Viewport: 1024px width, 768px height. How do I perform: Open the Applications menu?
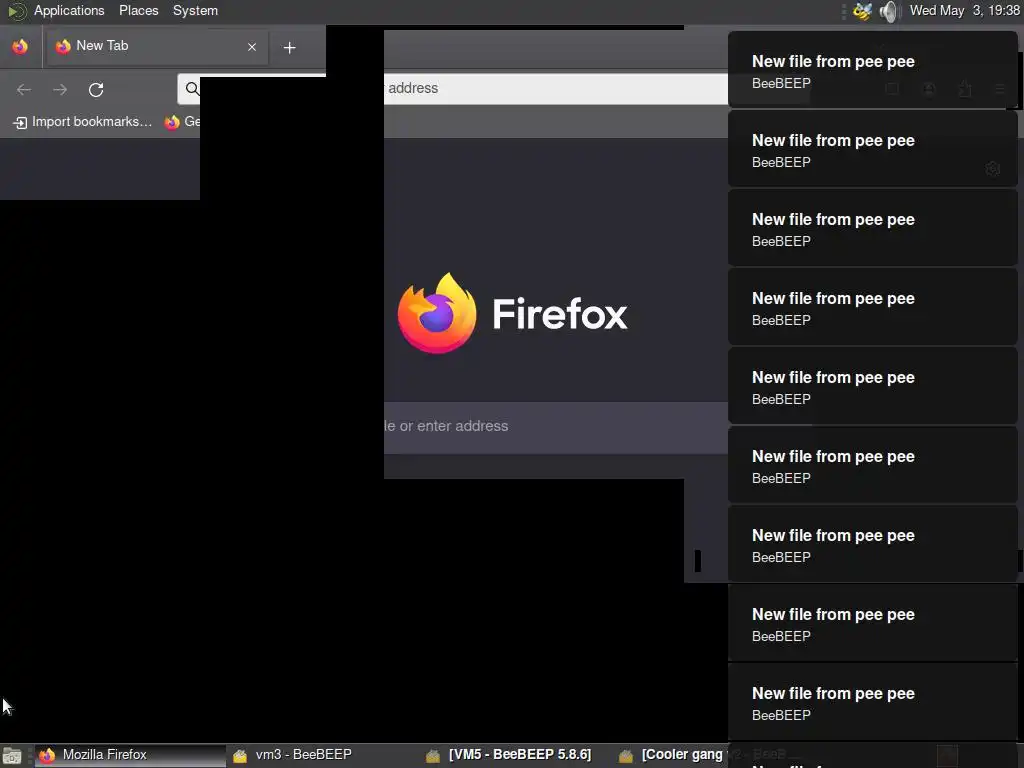pyautogui.click(x=69, y=10)
